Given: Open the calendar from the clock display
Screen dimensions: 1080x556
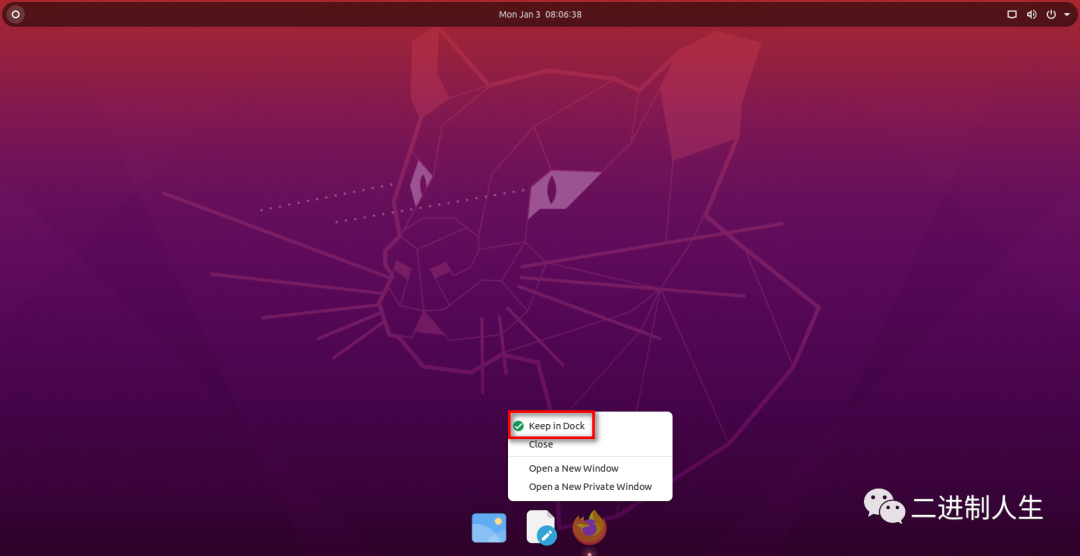Looking at the screenshot, I should point(540,14).
